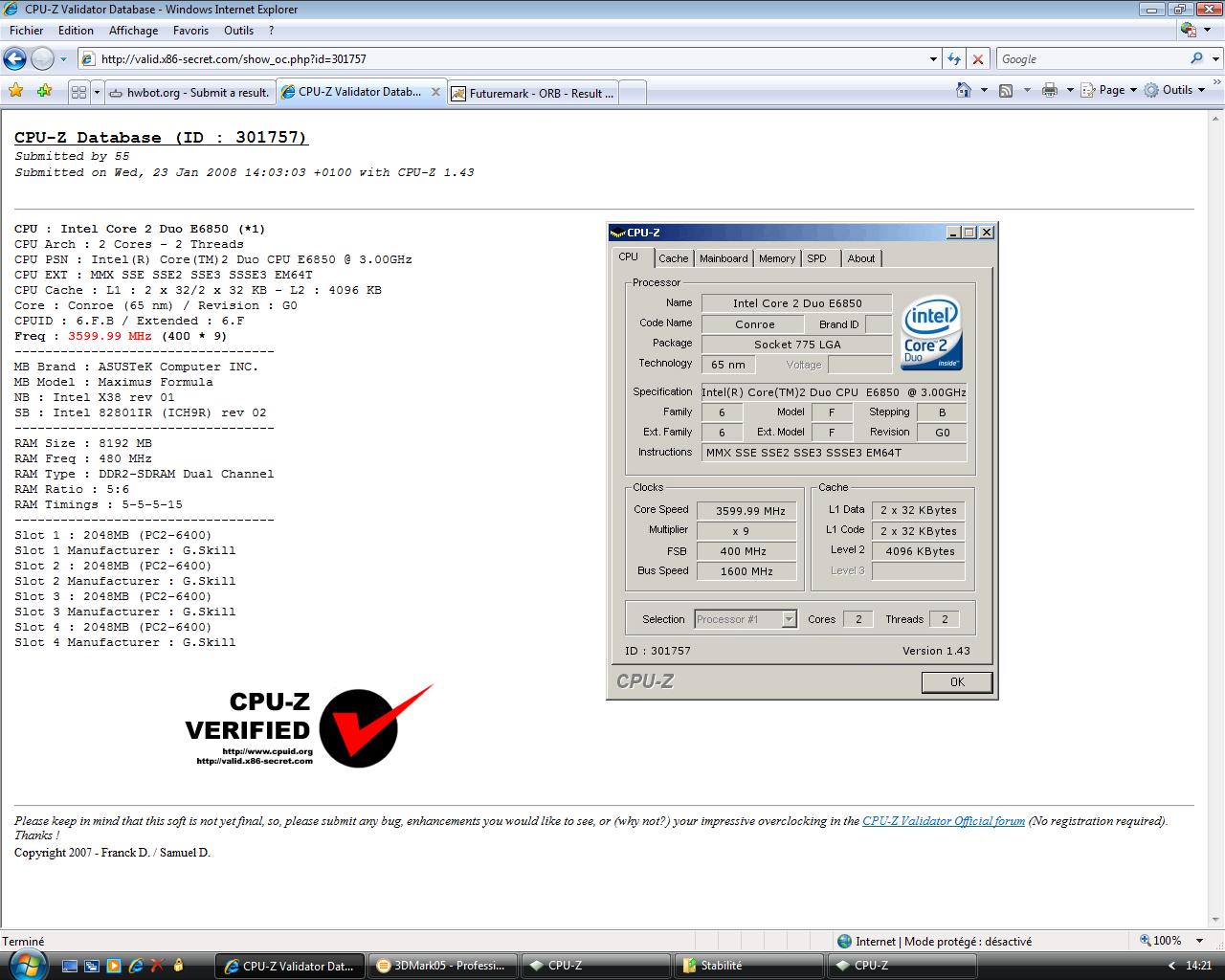Screen dimensions: 1225x980
Task: Go back with the Back arrow button
Action: pos(14,59)
